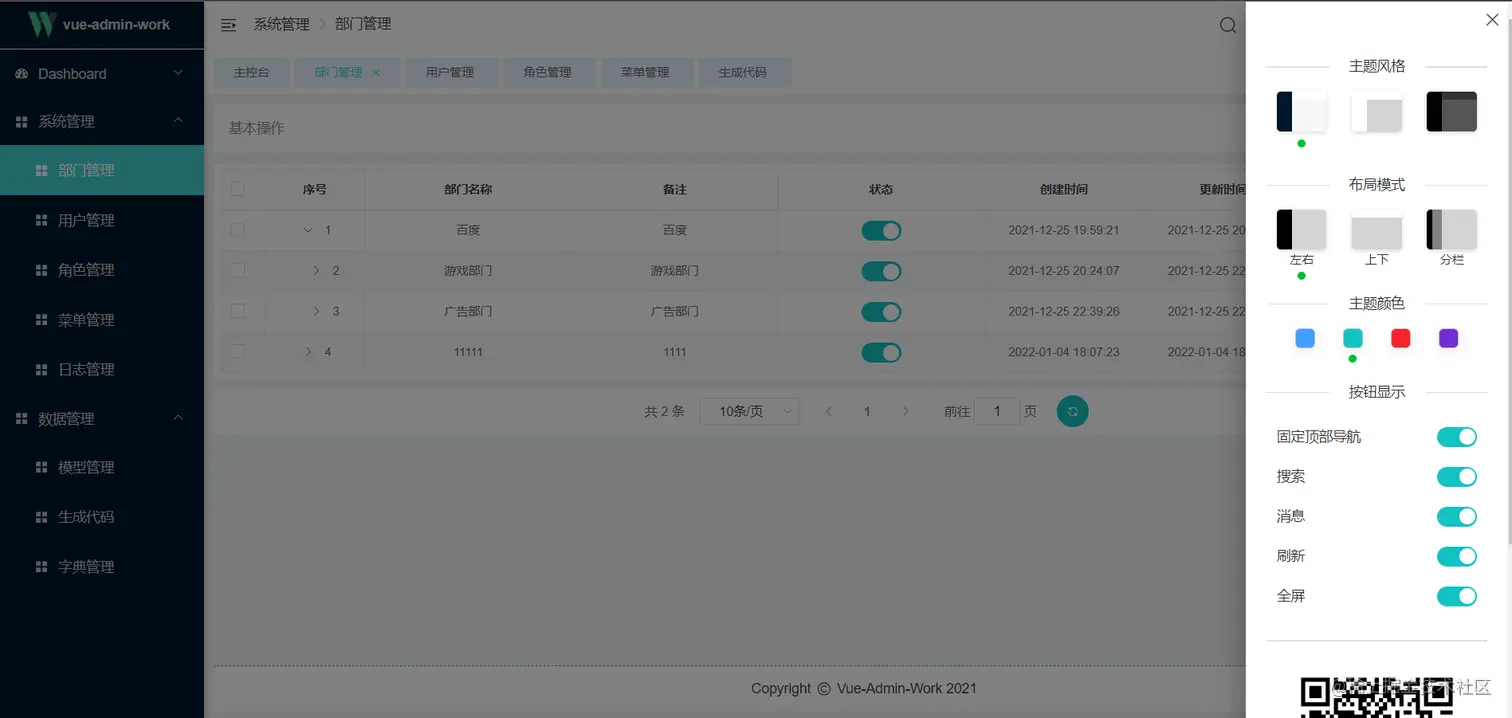Pick the purple theme color swatch
This screenshot has width=1512, height=718.
point(1448,338)
